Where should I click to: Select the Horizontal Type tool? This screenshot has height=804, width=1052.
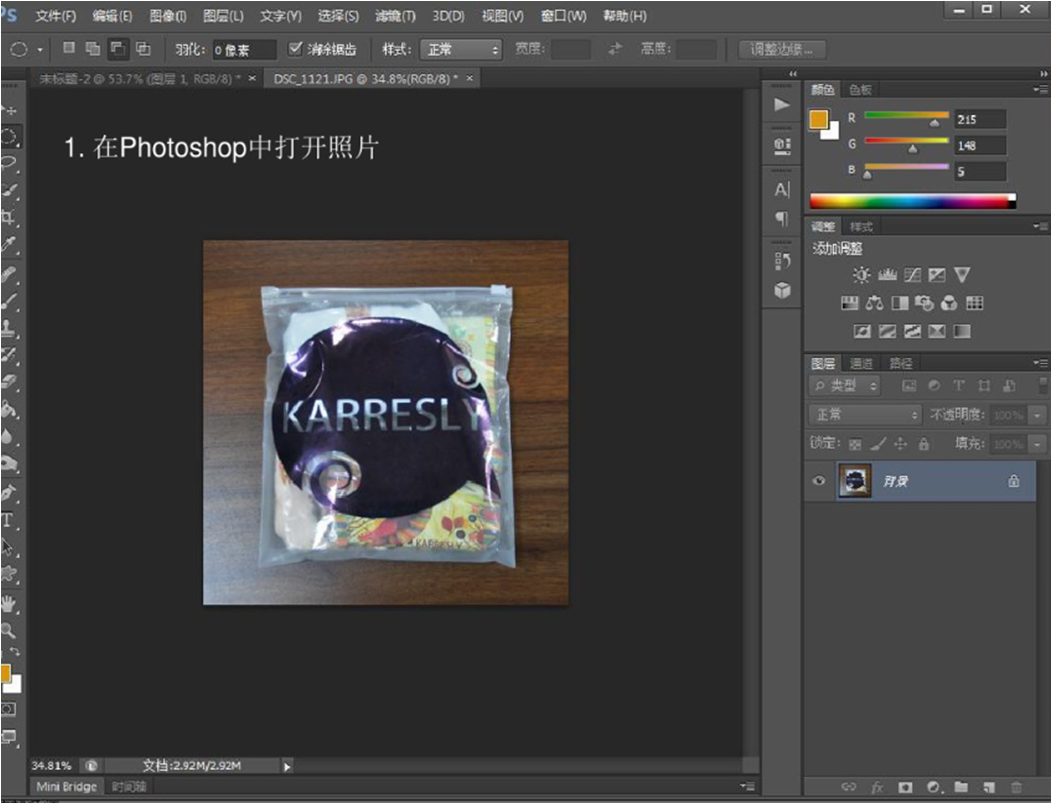point(7,519)
